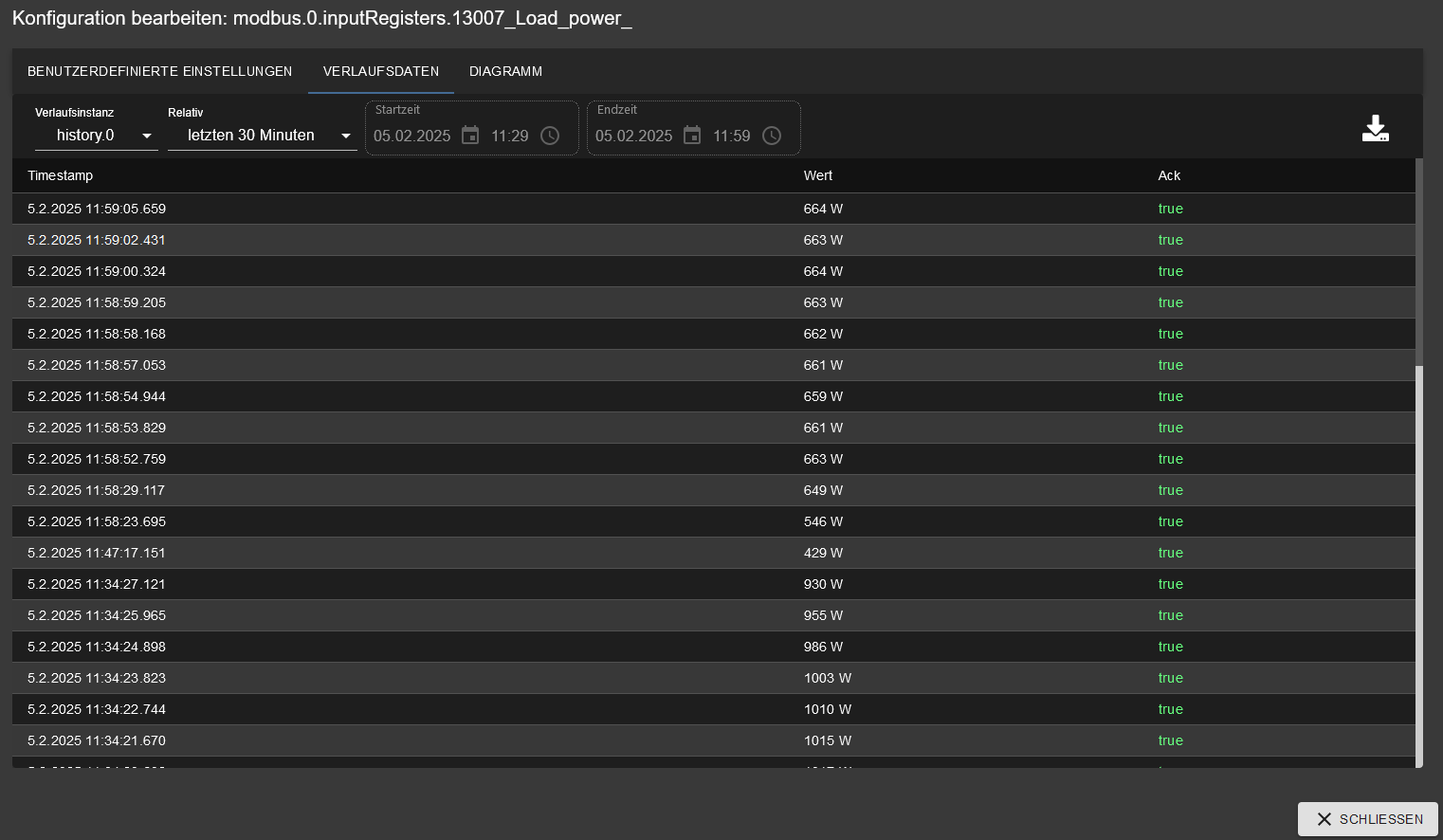The image size is (1443, 840).
Task: Open the Endzeit clock time picker
Action: [x=772, y=136]
